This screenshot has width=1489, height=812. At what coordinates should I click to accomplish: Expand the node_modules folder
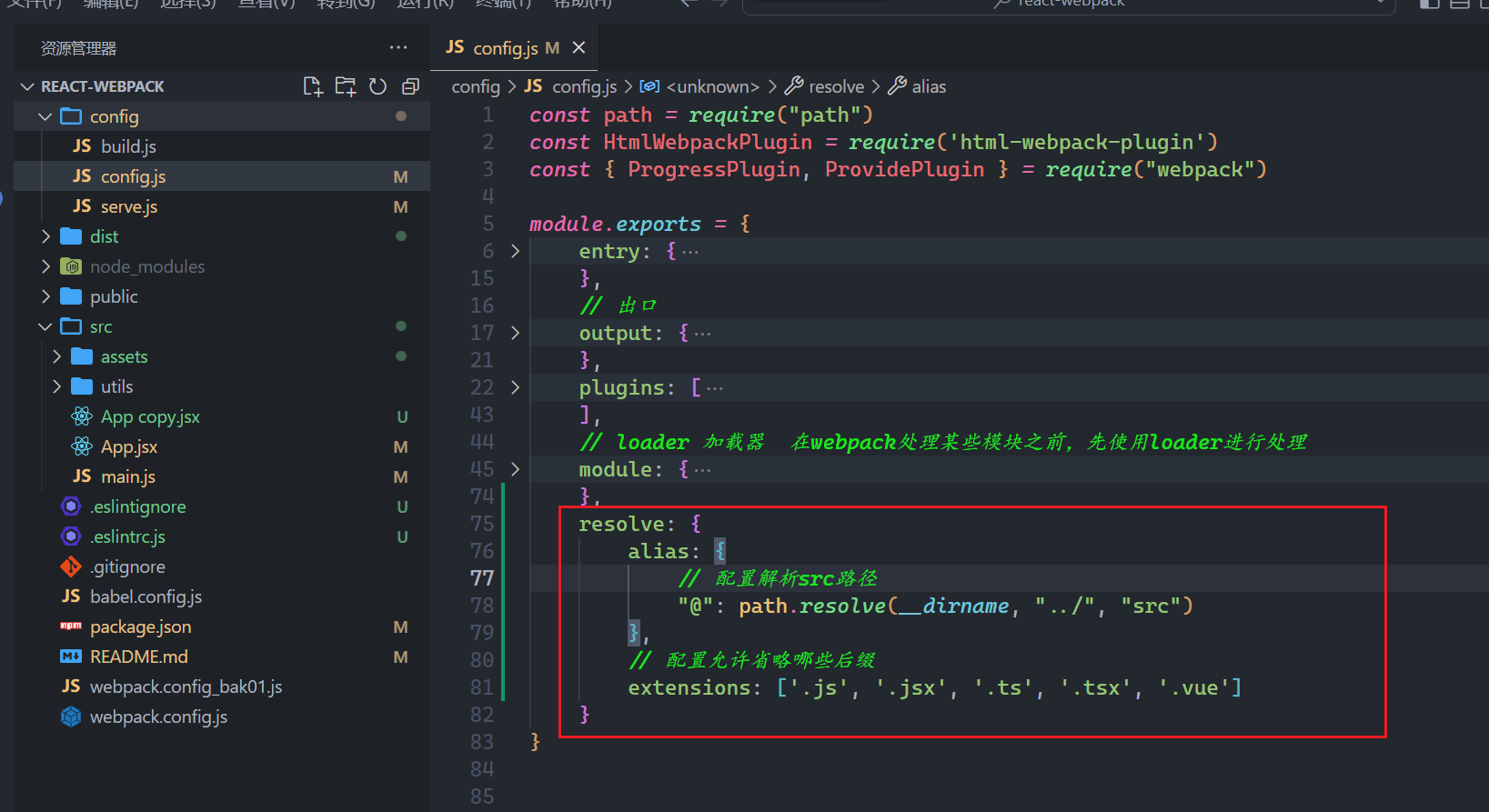pyautogui.click(x=45, y=266)
